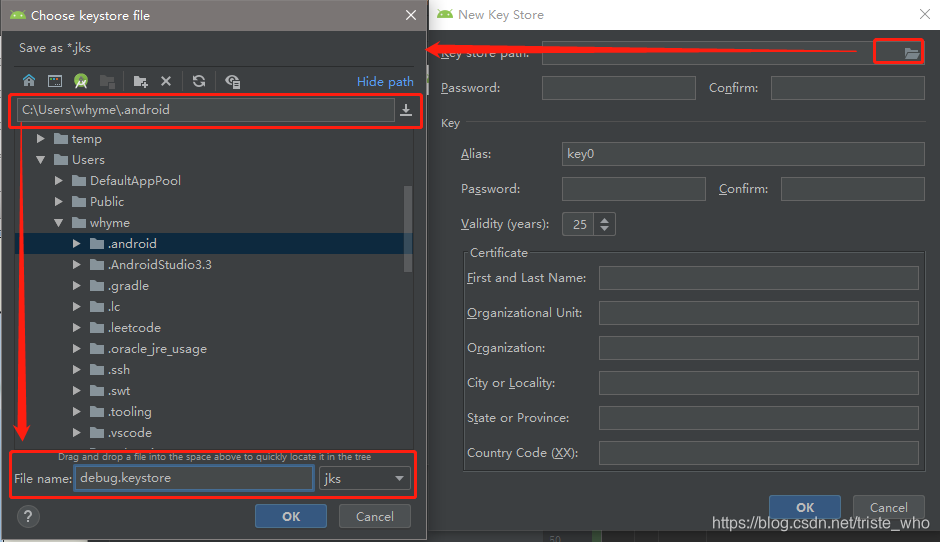Close the Choose keystore file dialog
The width and height of the screenshot is (940, 542).
411,15
